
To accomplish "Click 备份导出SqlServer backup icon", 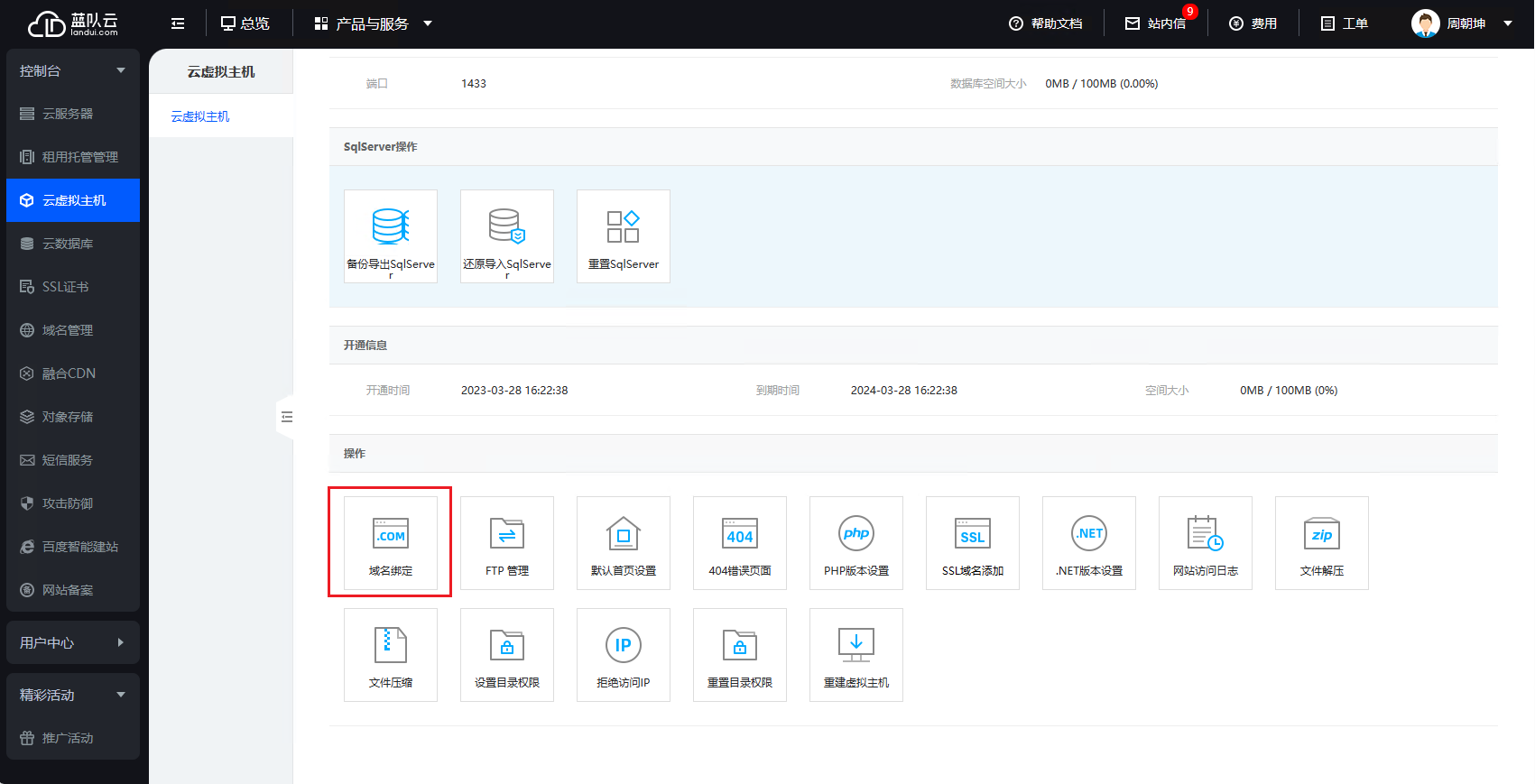I will 390,235.
